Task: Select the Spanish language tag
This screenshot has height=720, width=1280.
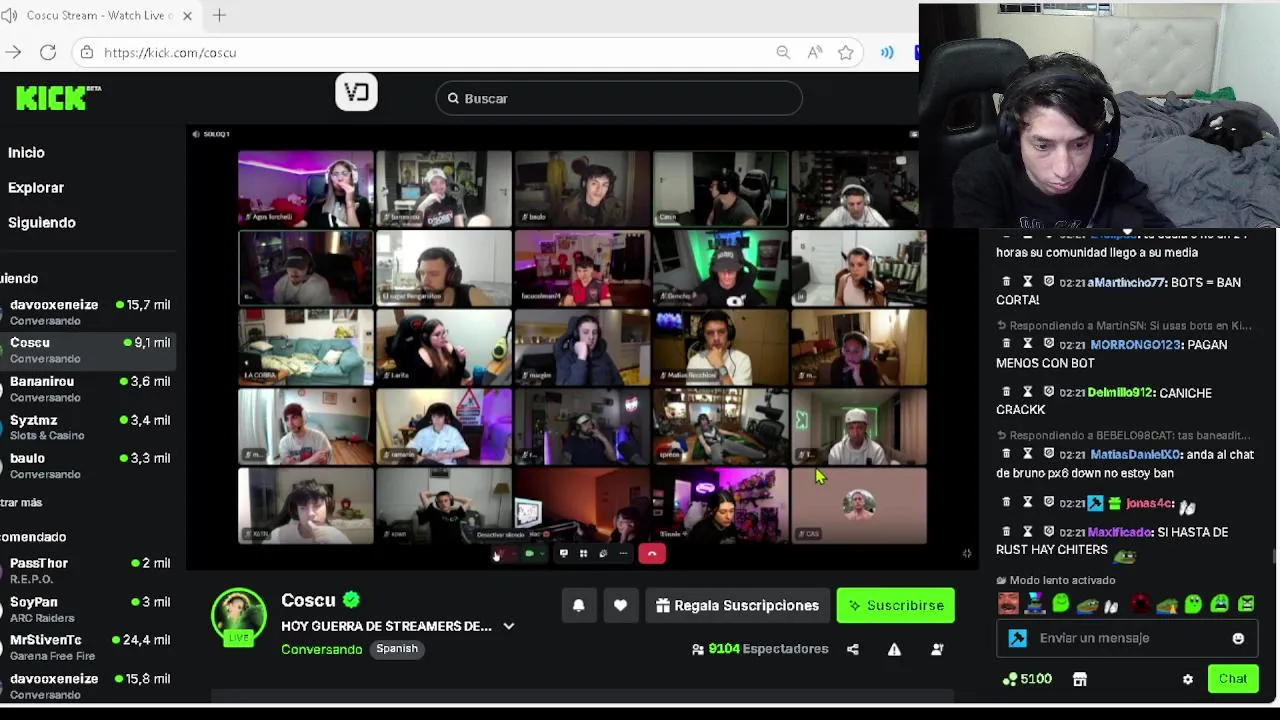Action: point(397,649)
